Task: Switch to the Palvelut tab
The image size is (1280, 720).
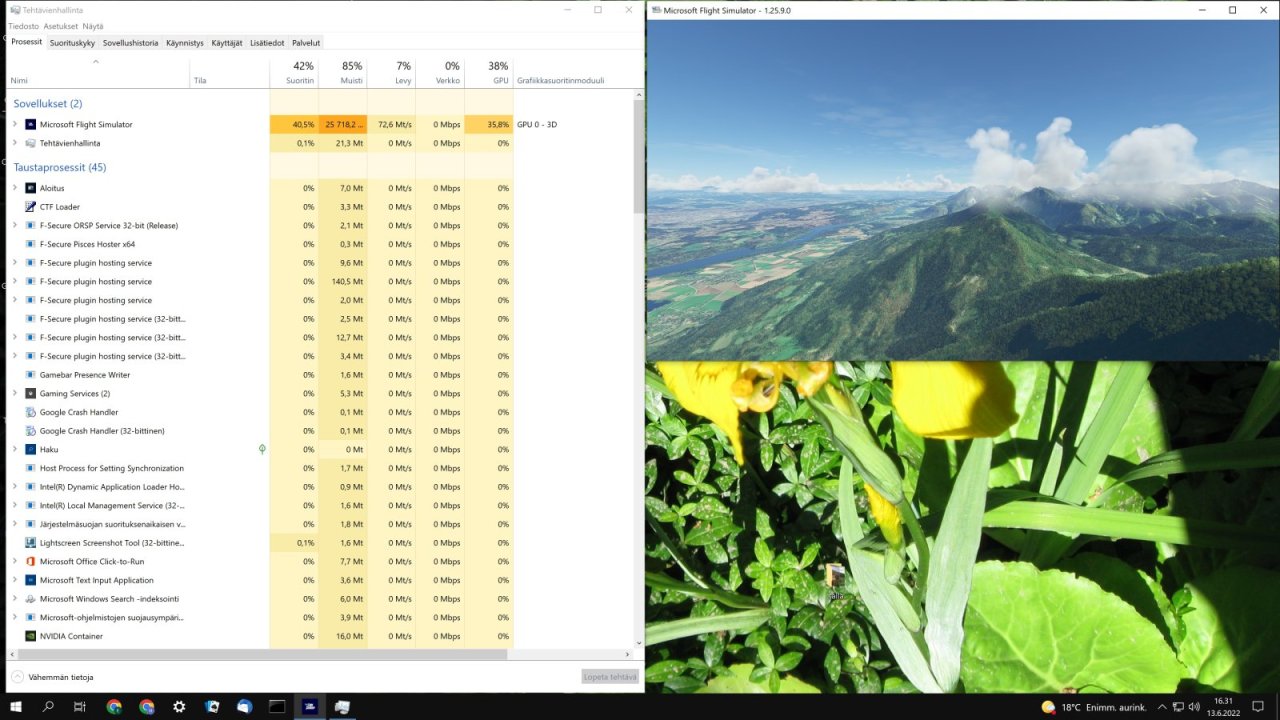Action: (x=306, y=43)
